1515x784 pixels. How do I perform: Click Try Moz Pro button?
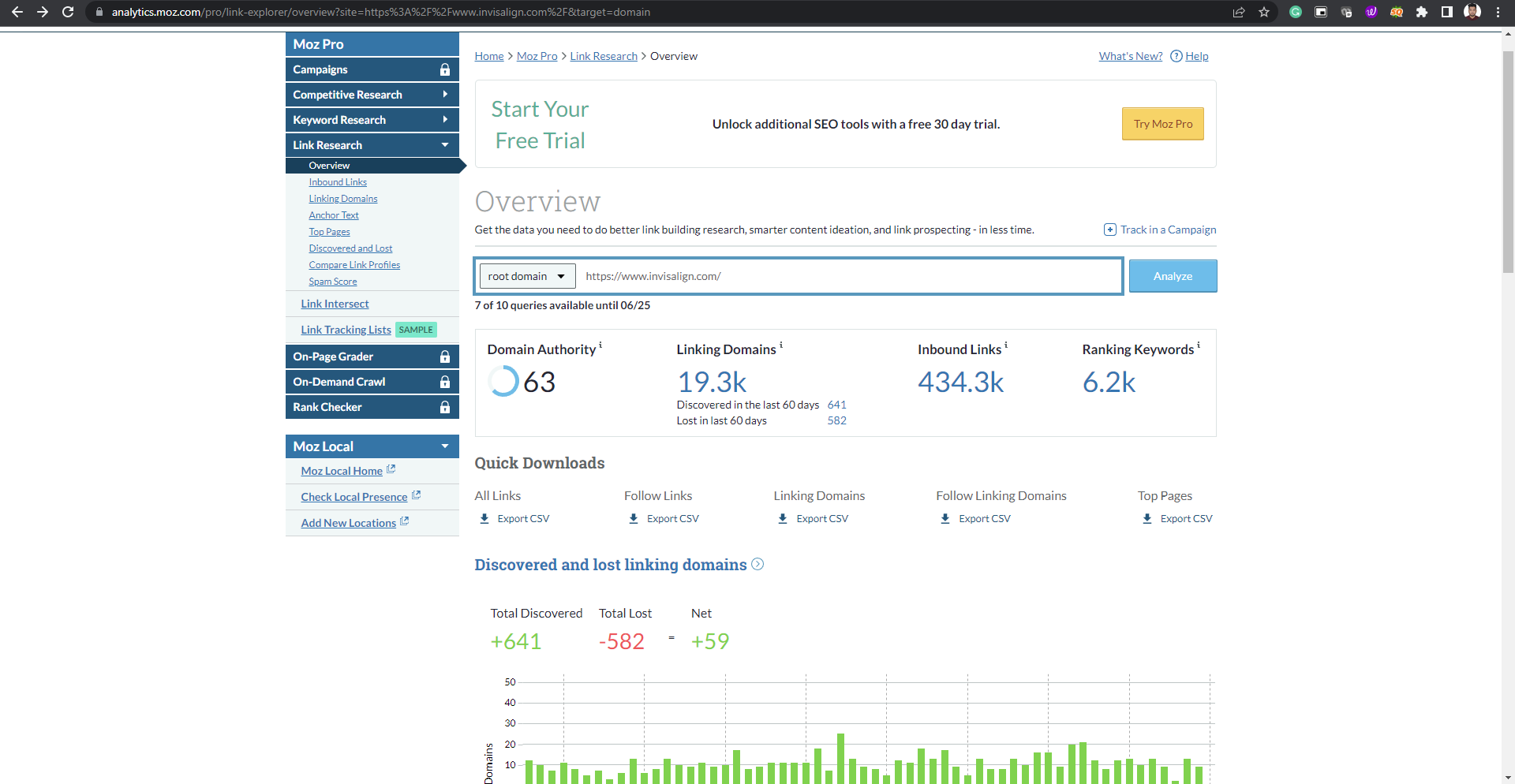pyautogui.click(x=1163, y=124)
